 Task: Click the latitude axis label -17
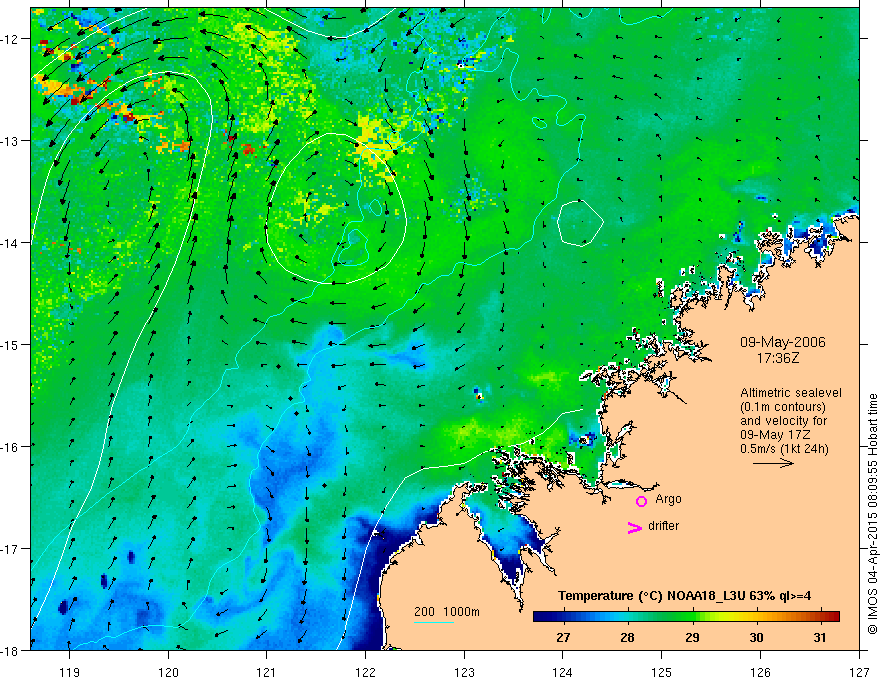(x=10, y=549)
